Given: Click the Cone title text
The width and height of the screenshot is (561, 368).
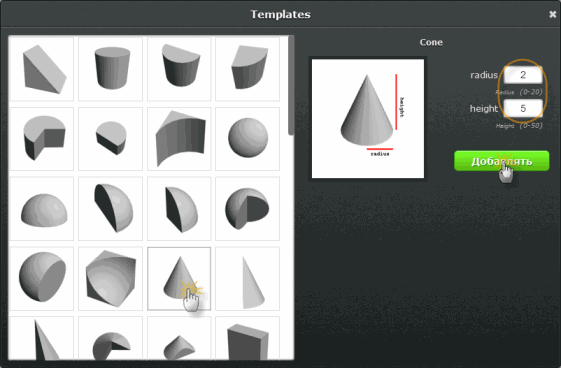Looking at the screenshot, I should [x=431, y=42].
